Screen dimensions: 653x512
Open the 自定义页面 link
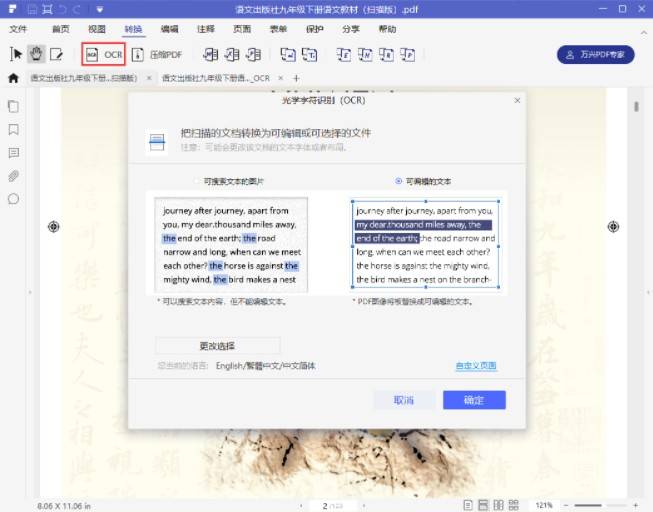click(x=475, y=366)
